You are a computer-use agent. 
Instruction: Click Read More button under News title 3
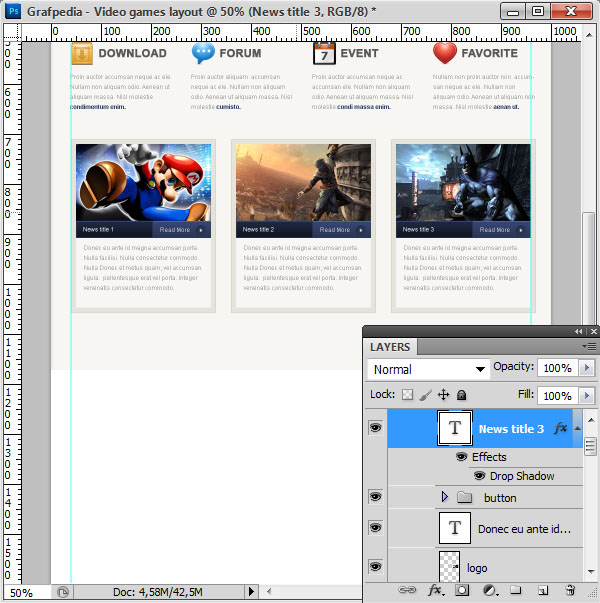point(502,229)
